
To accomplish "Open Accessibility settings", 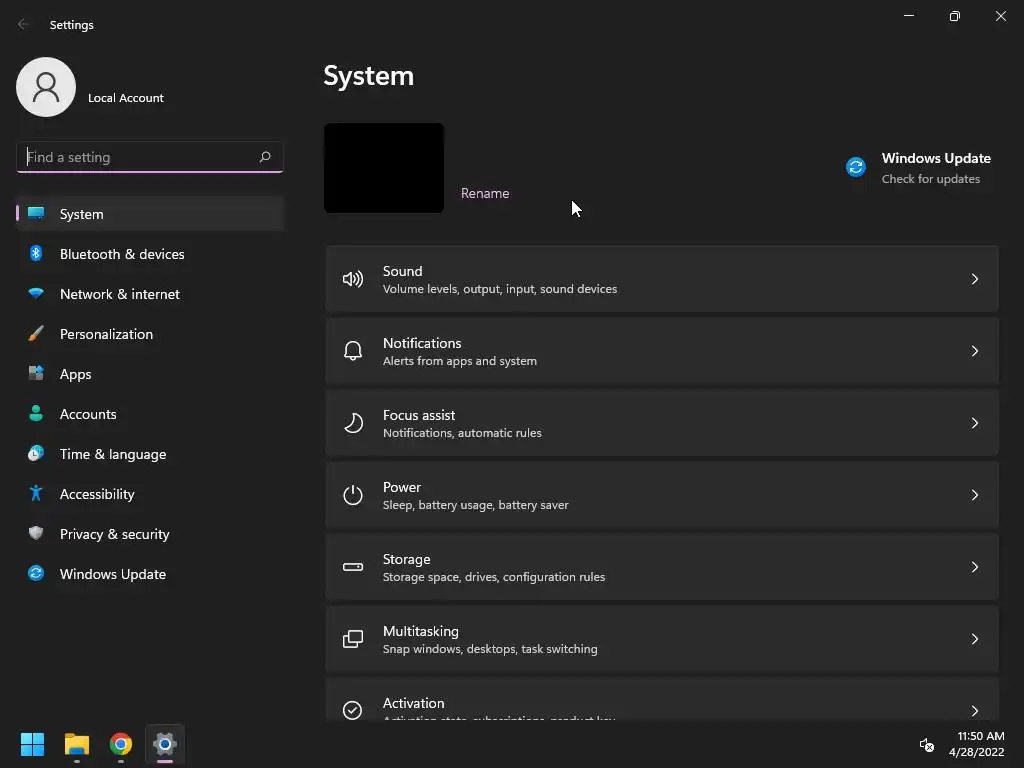I will coord(150,493).
